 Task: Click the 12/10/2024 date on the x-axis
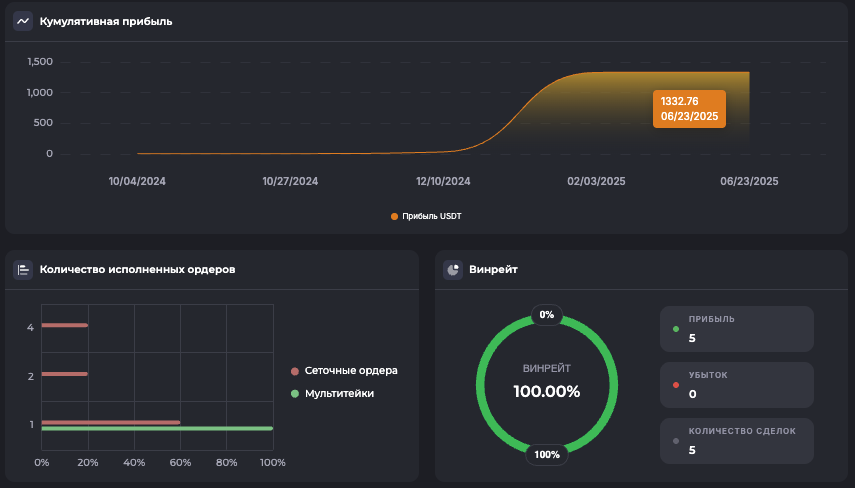coord(443,181)
